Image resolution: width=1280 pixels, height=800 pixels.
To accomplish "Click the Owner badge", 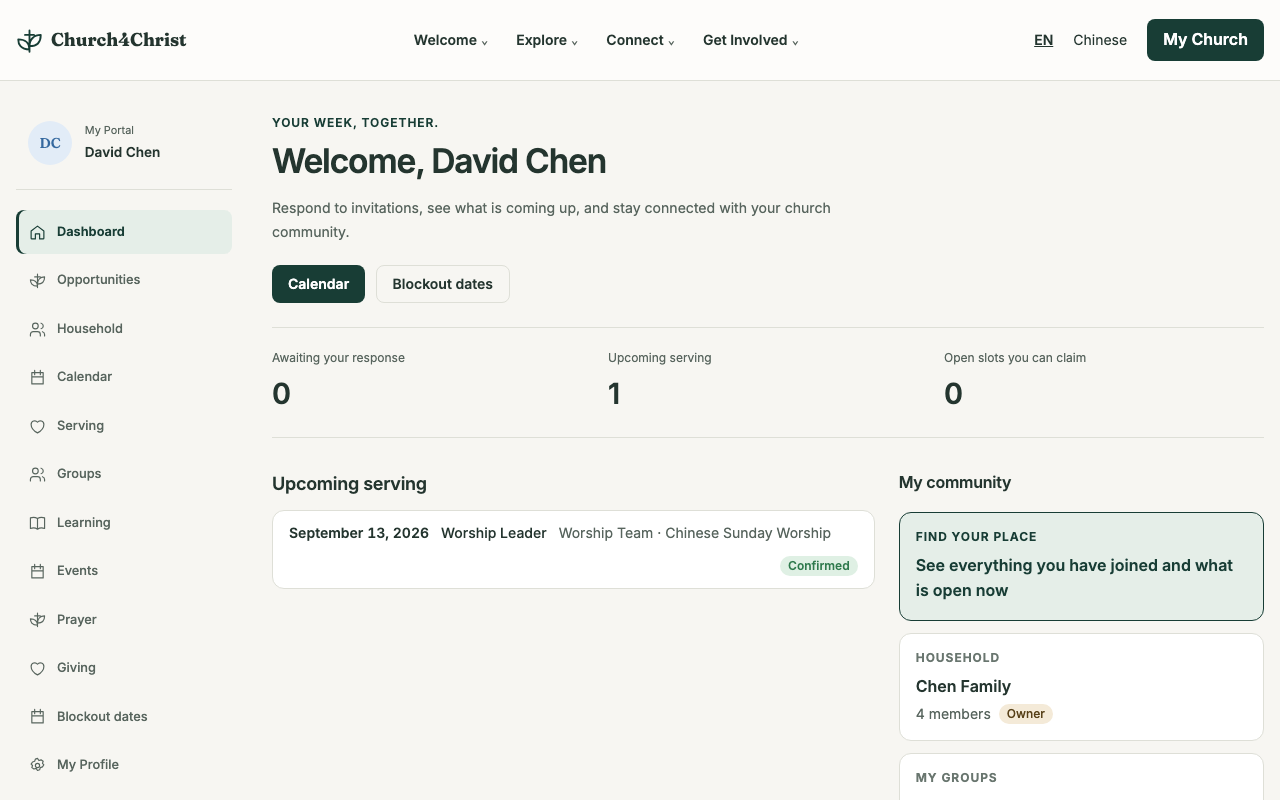I will pos(1026,714).
